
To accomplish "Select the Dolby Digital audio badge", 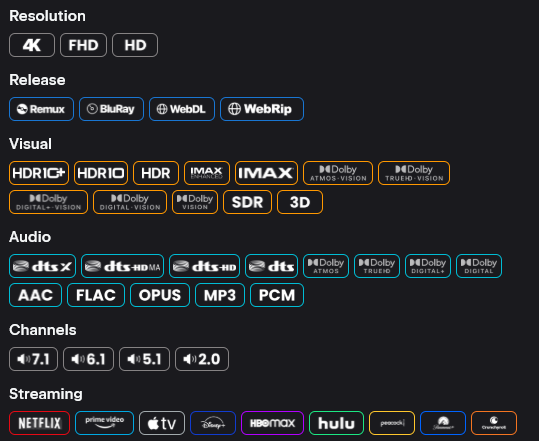I will click(479, 266).
